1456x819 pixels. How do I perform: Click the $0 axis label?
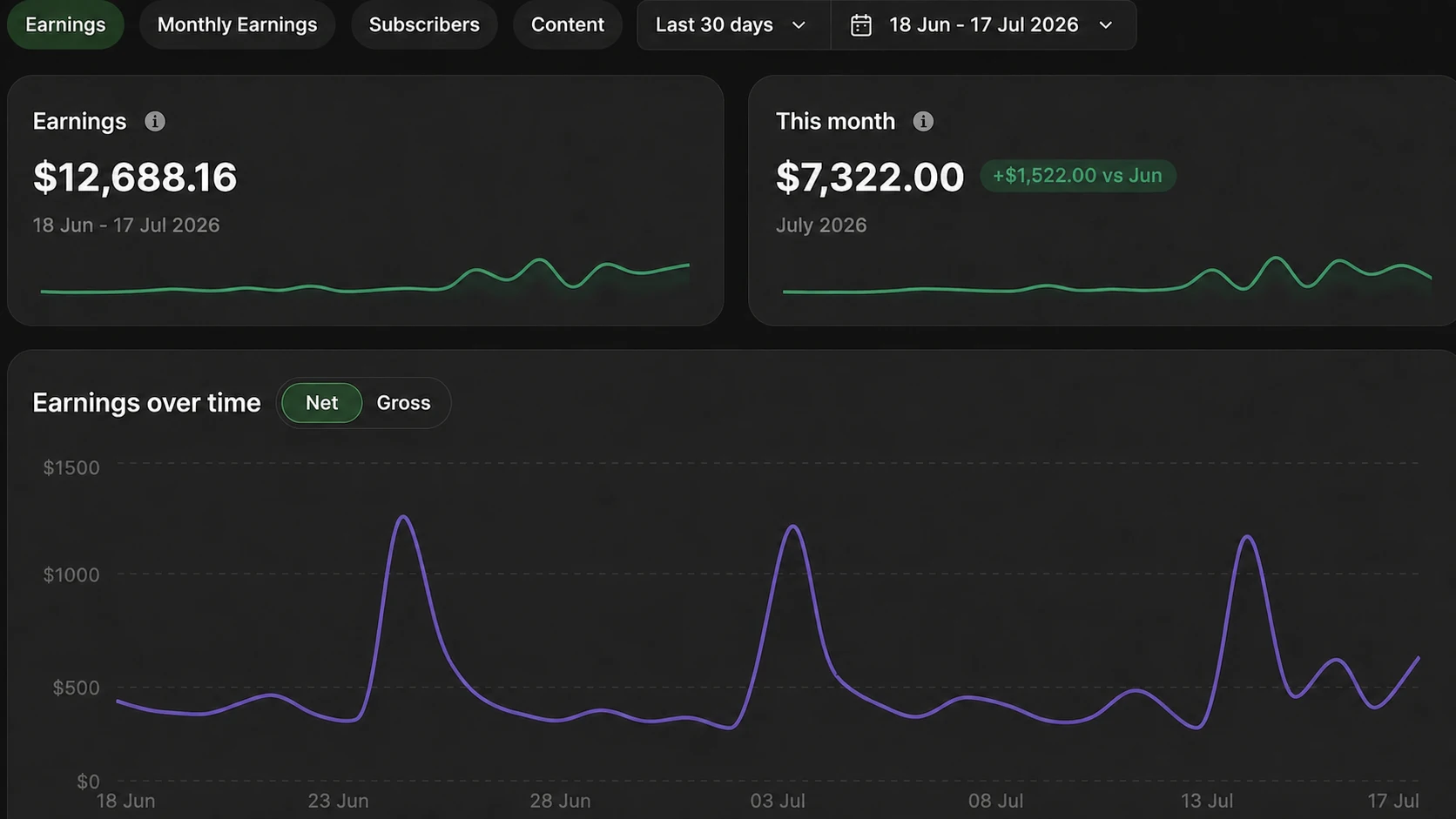[88, 782]
